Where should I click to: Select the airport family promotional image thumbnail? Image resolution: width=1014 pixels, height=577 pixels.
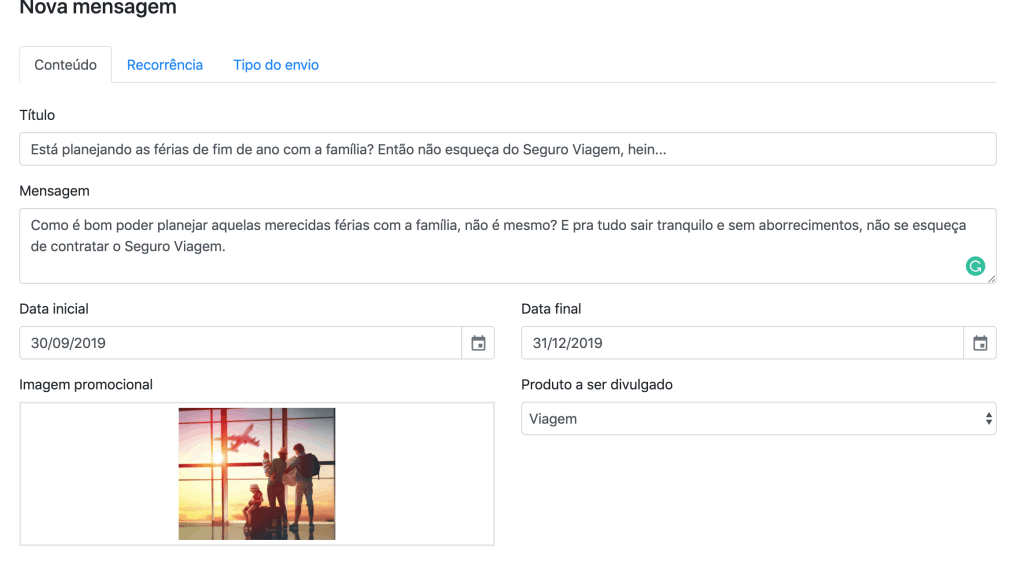[257, 474]
